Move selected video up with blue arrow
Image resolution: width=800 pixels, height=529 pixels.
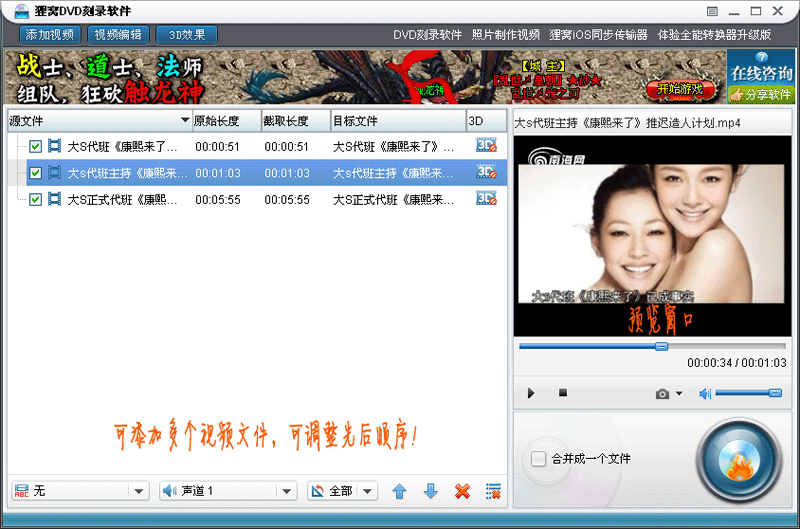point(399,491)
